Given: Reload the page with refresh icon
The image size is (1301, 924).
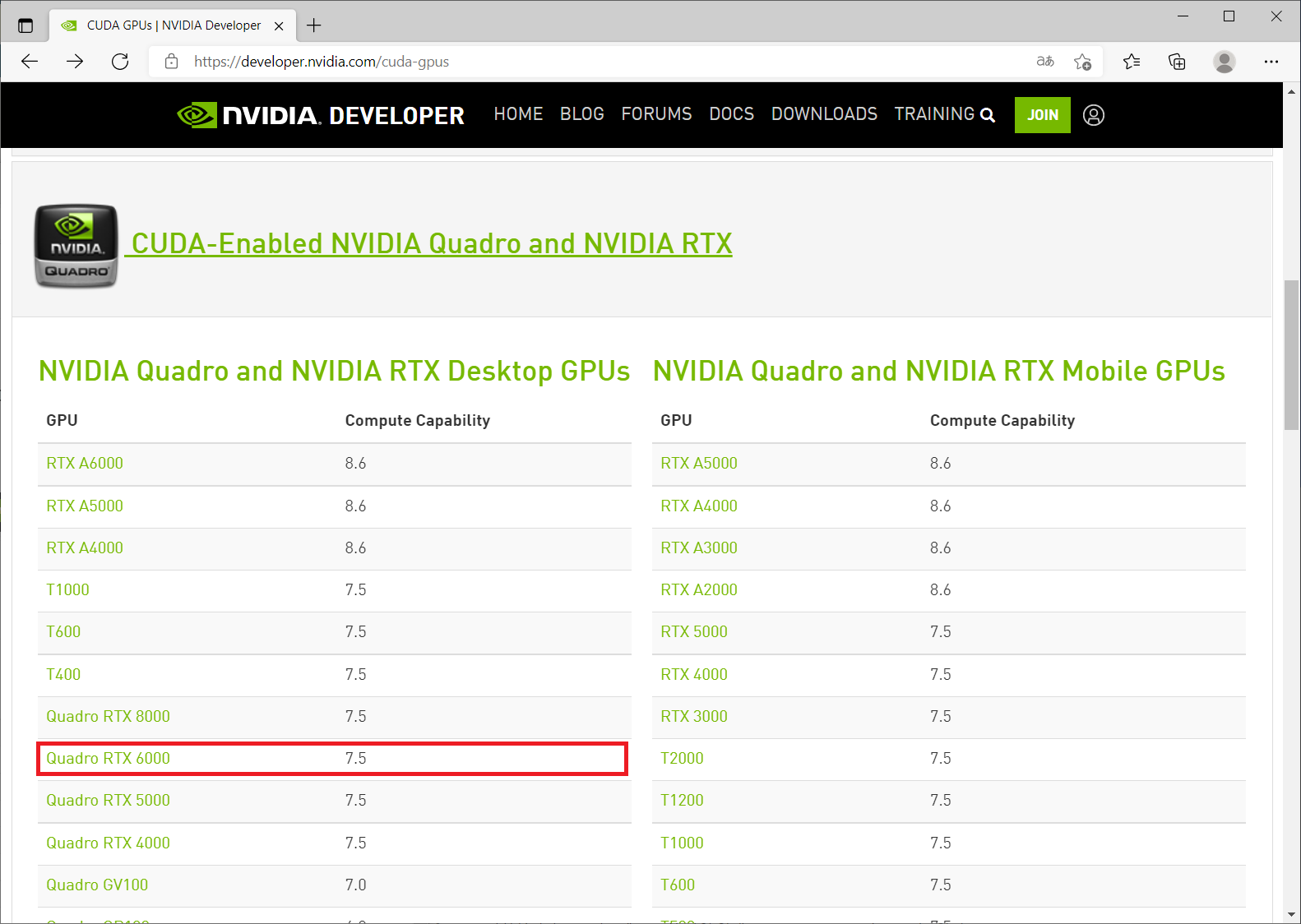Looking at the screenshot, I should click(x=120, y=62).
